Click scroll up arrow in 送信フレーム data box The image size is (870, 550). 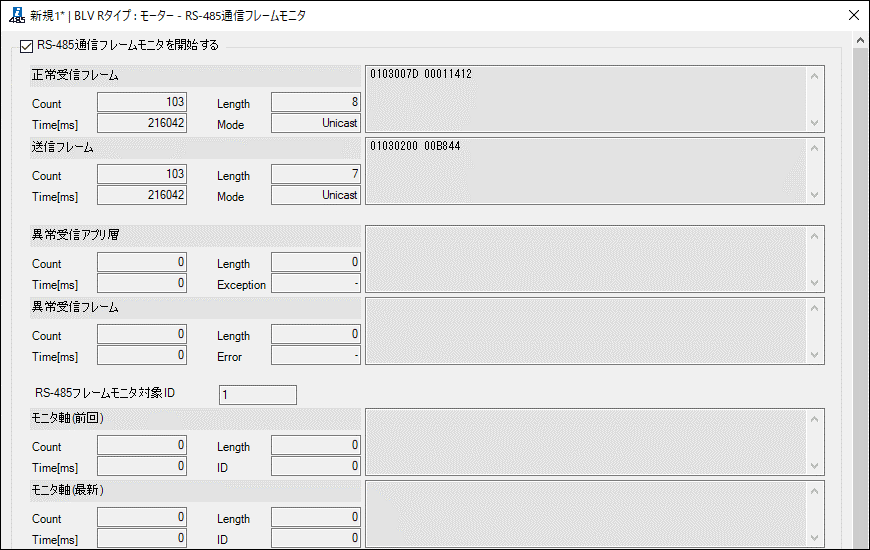[x=814, y=148]
